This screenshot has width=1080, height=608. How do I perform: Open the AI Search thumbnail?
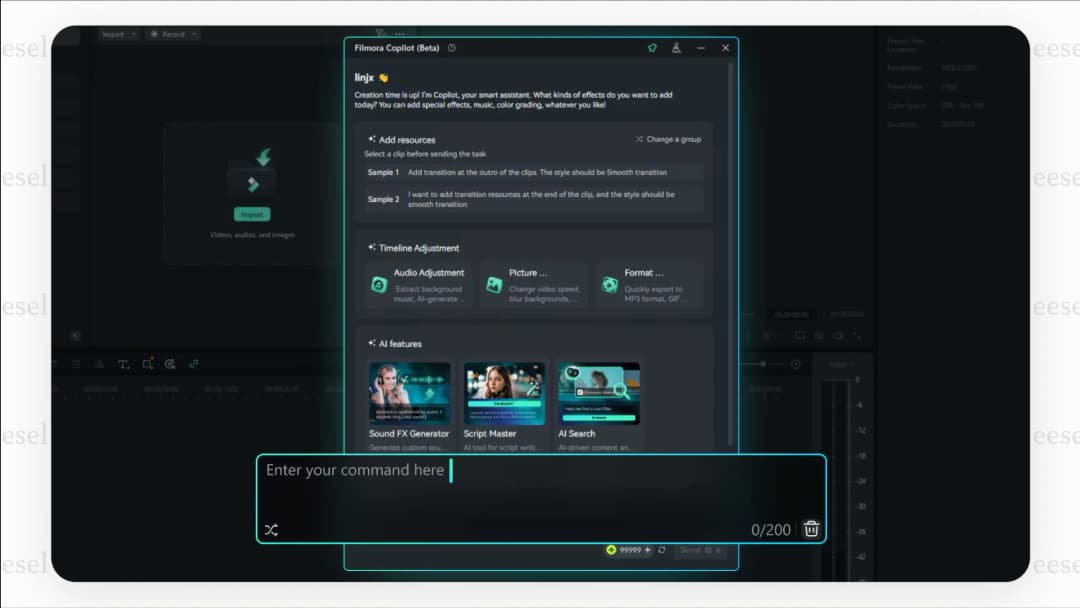[x=599, y=393]
